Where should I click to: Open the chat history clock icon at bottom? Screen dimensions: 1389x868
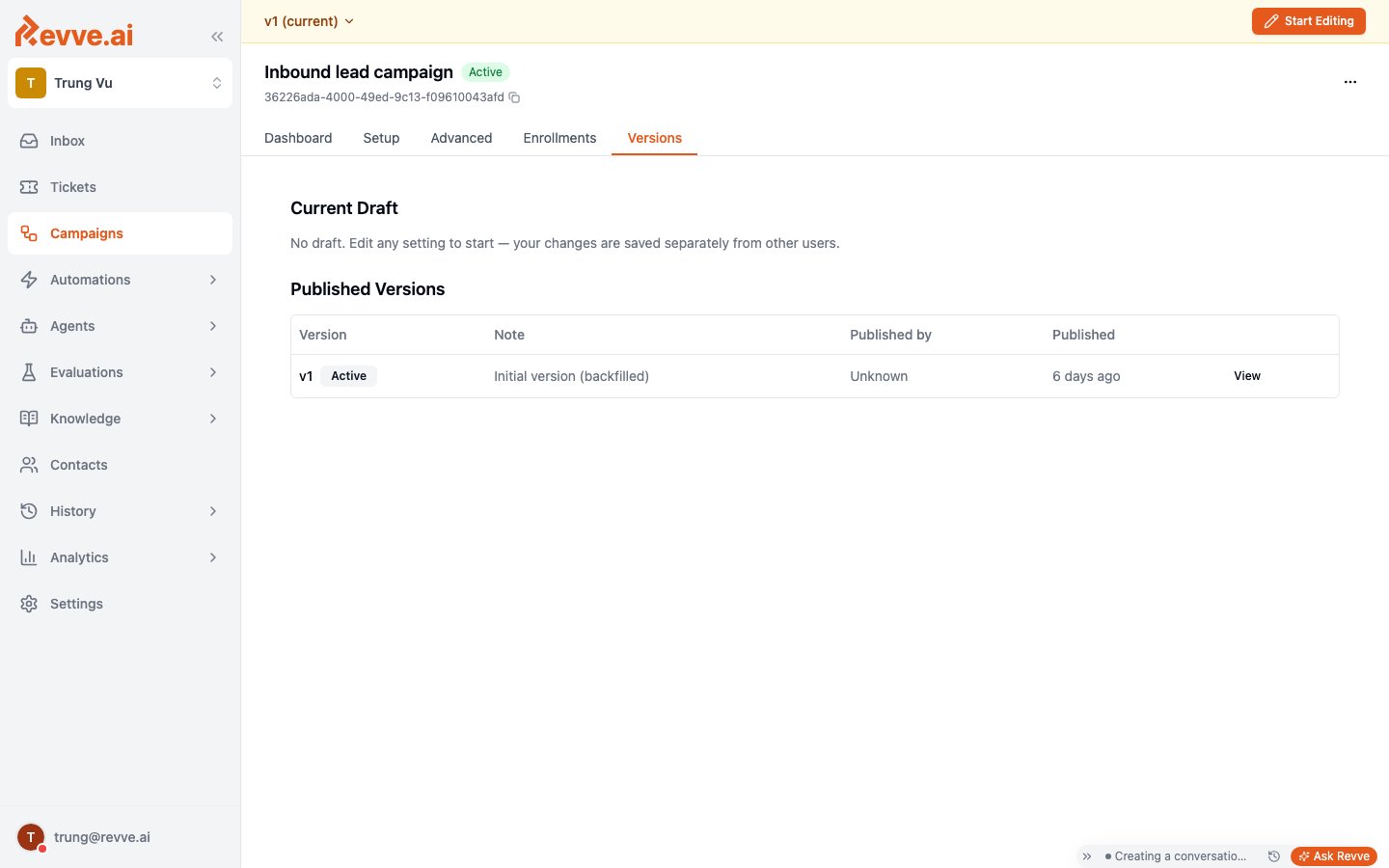1273,856
